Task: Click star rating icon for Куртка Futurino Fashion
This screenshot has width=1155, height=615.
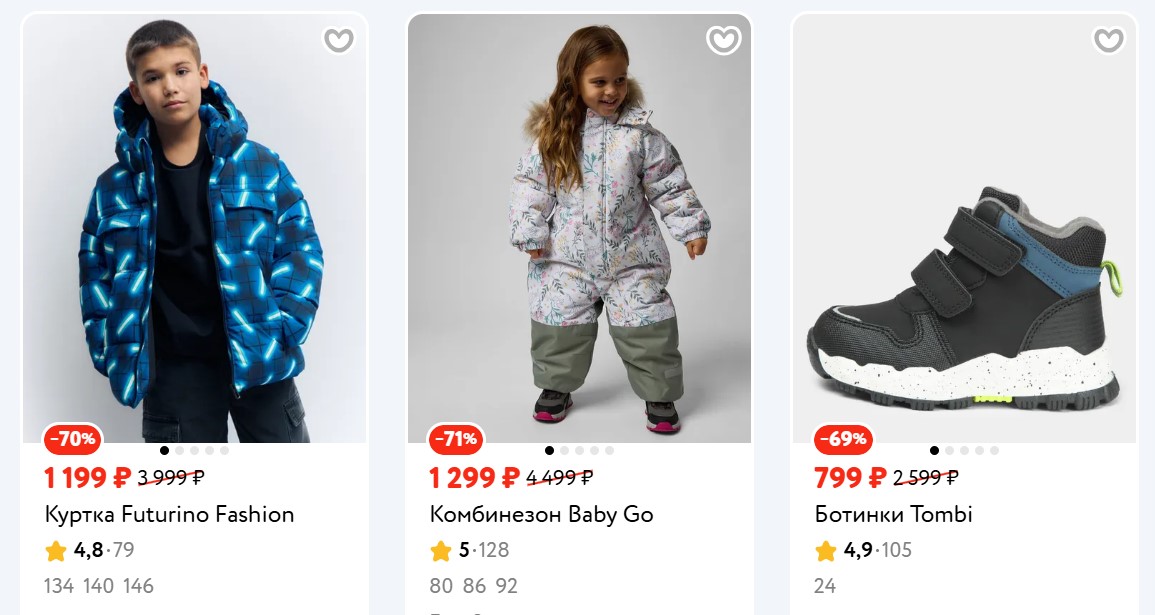Action: tap(56, 550)
